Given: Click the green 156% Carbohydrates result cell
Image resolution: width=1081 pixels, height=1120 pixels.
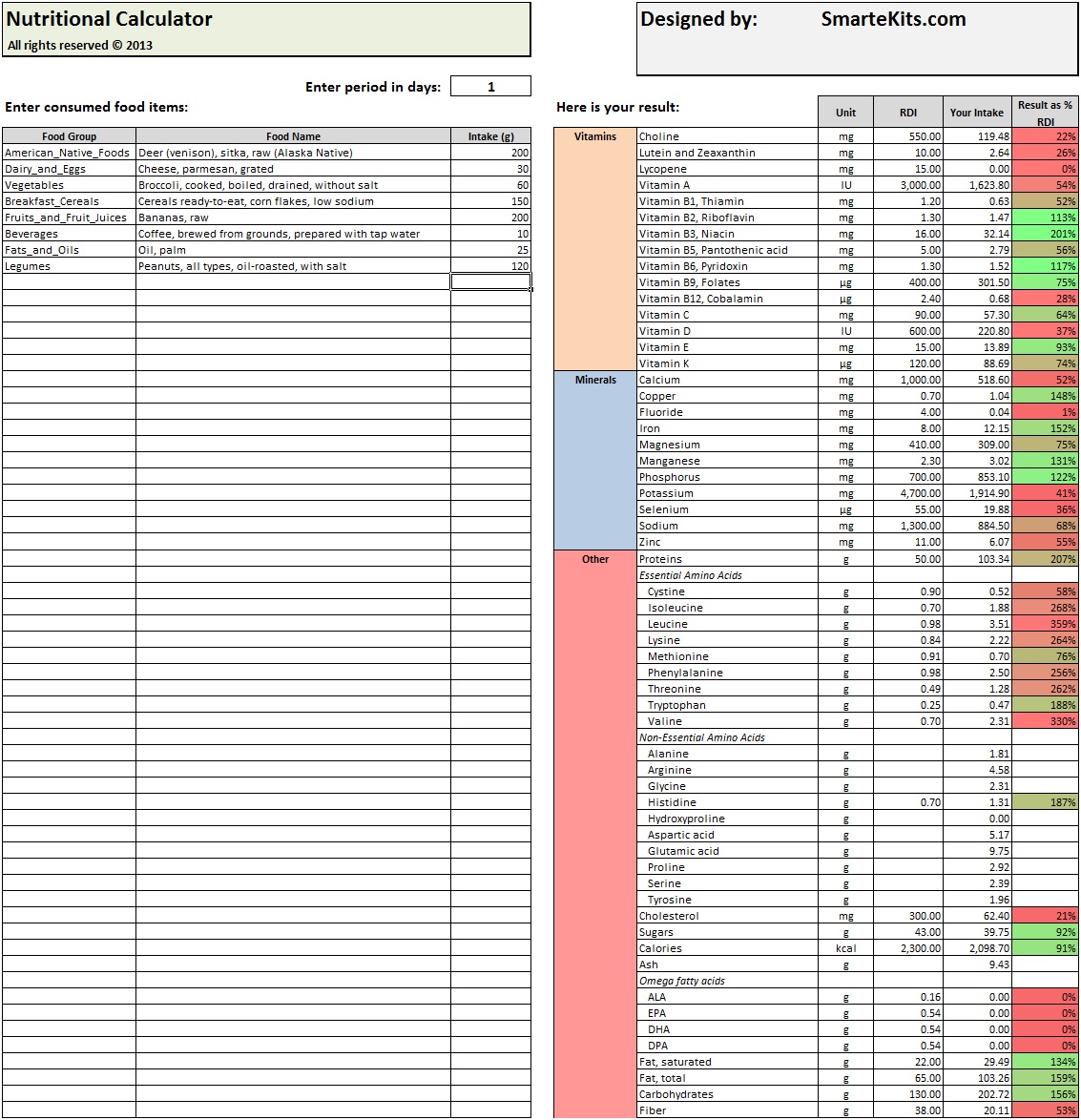Looking at the screenshot, I should [1045, 1094].
